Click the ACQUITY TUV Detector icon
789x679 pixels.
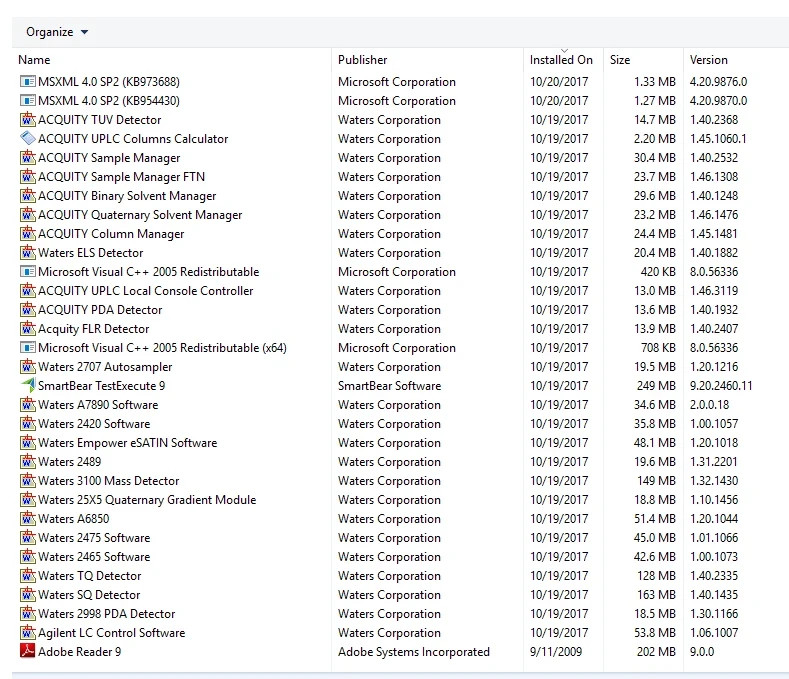click(27, 119)
